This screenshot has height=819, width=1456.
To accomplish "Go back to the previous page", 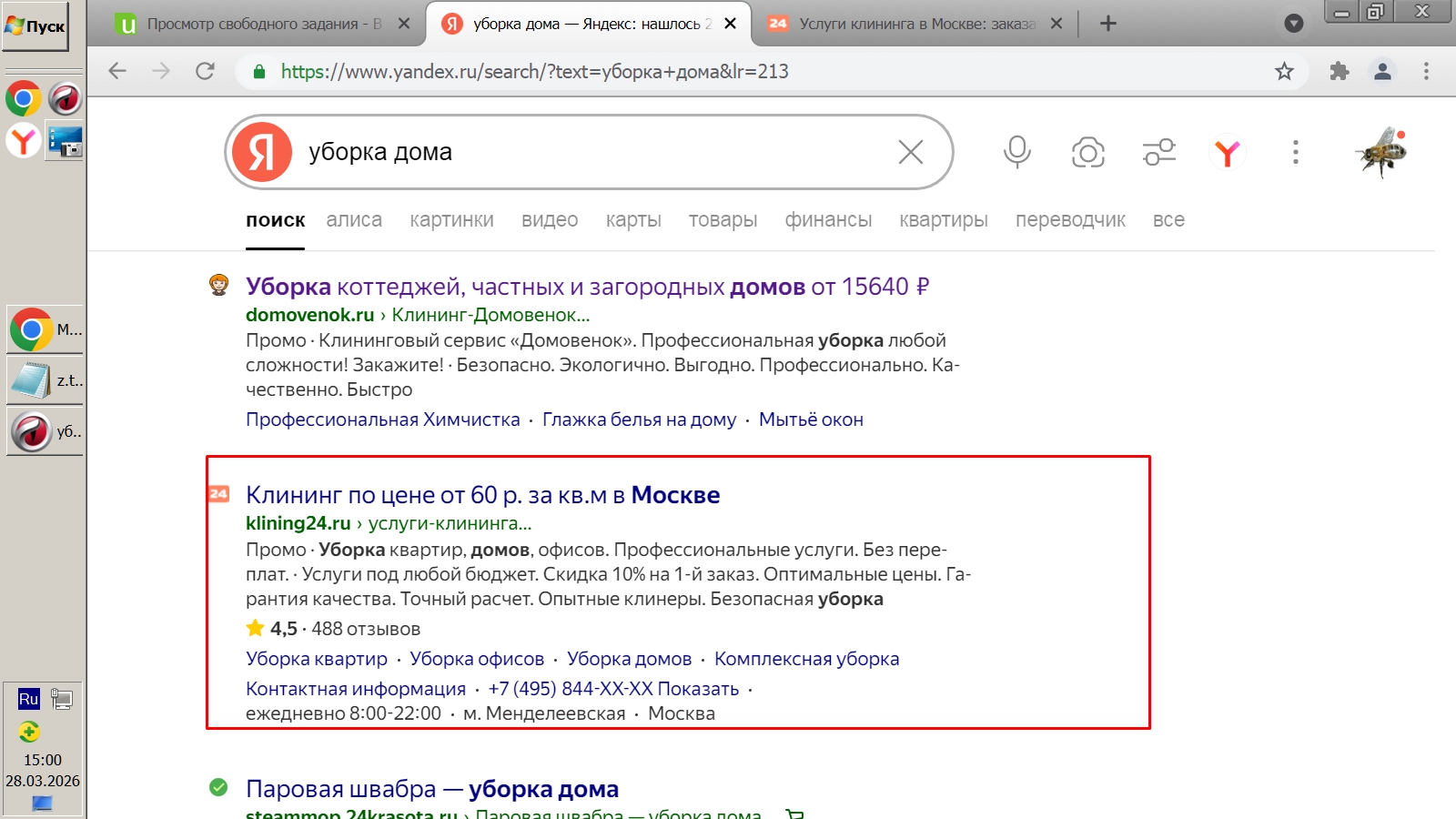I will 117,71.
